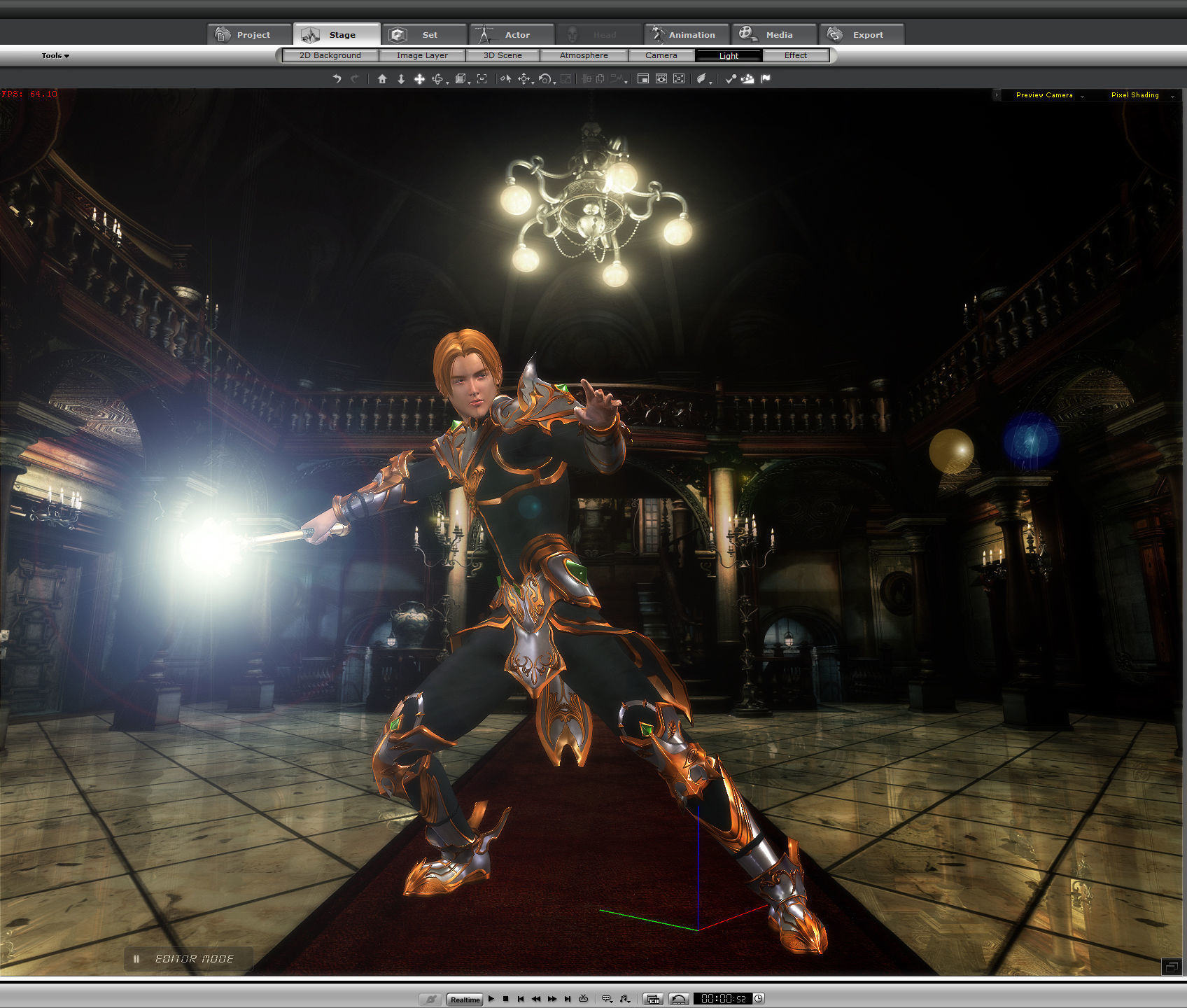1187x1008 pixels.
Task: Click the 00:00:52 timecode field
Action: click(x=723, y=999)
